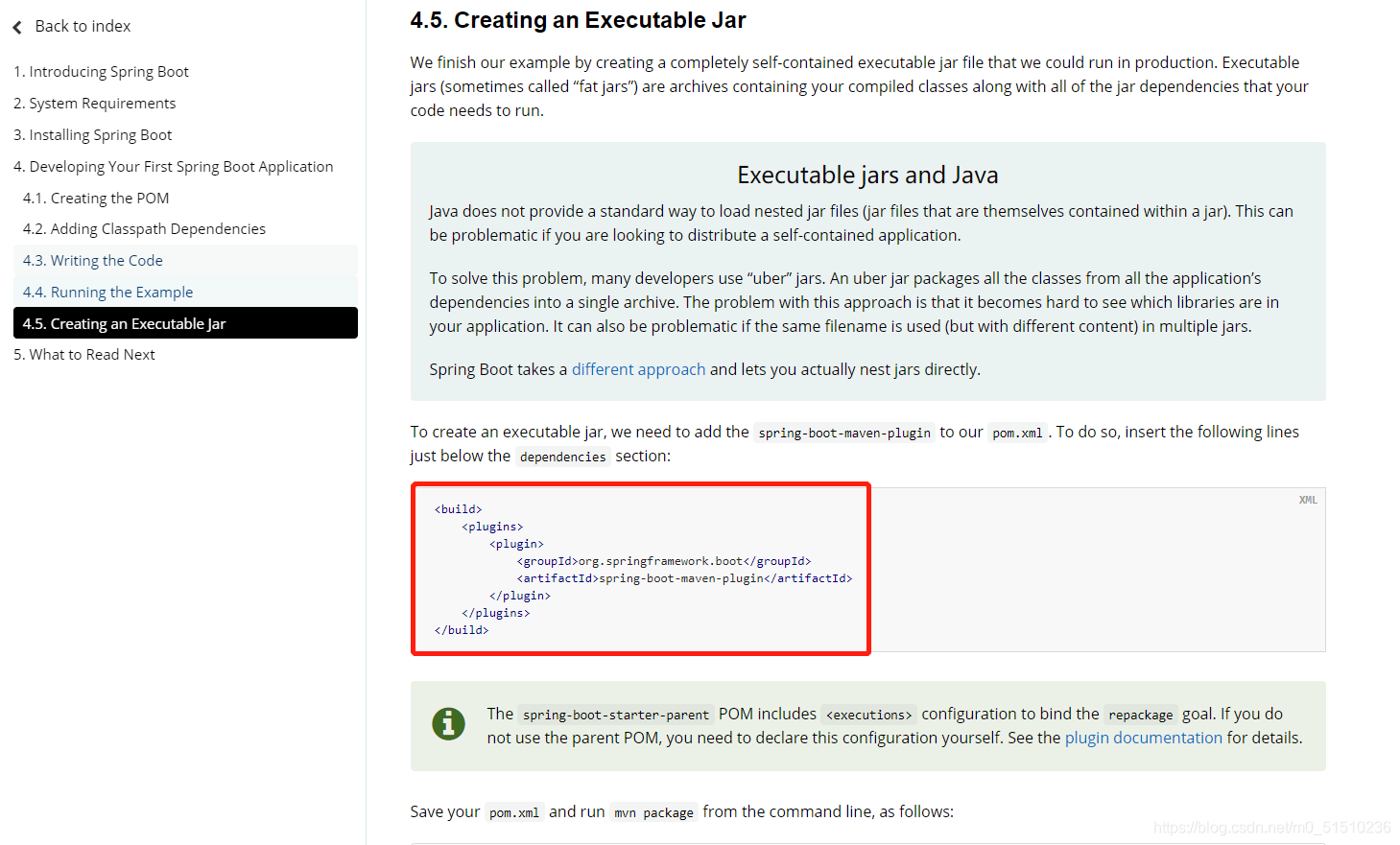This screenshot has height=845, width=1400.
Task: Open 3. Installing Spring Boot
Action: click(x=93, y=135)
